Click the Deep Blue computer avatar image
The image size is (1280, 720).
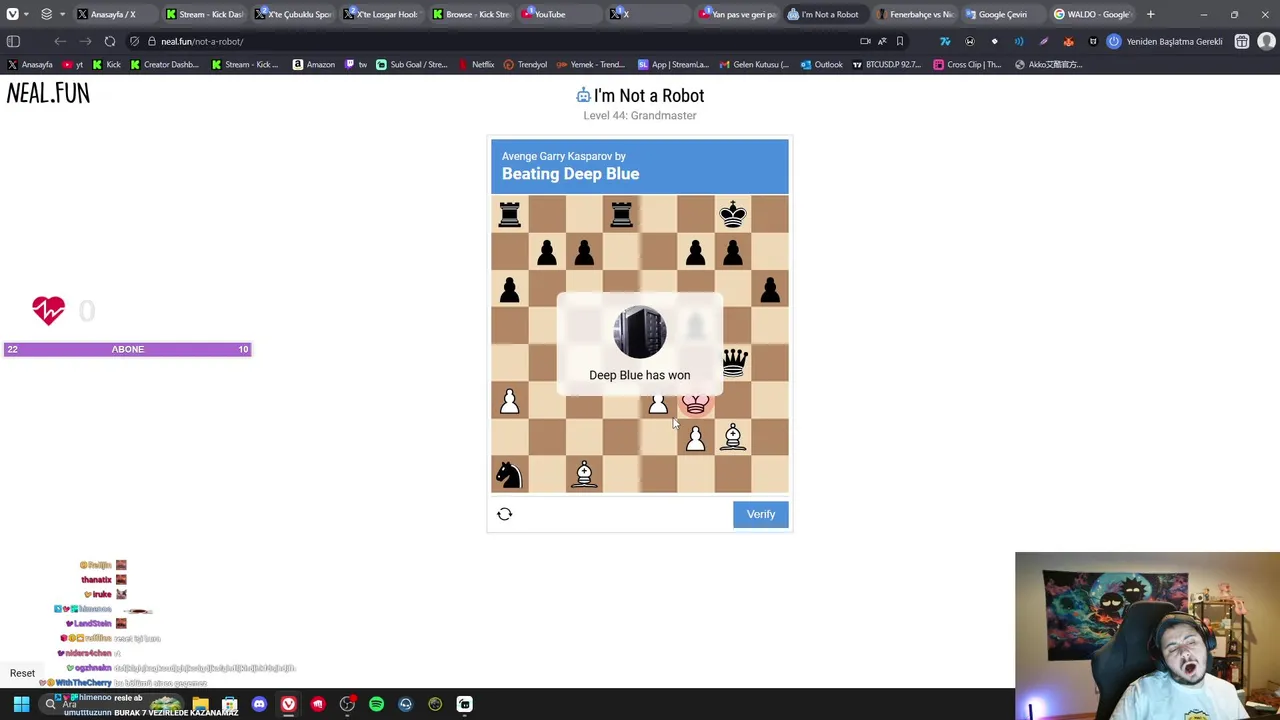click(x=640, y=332)
